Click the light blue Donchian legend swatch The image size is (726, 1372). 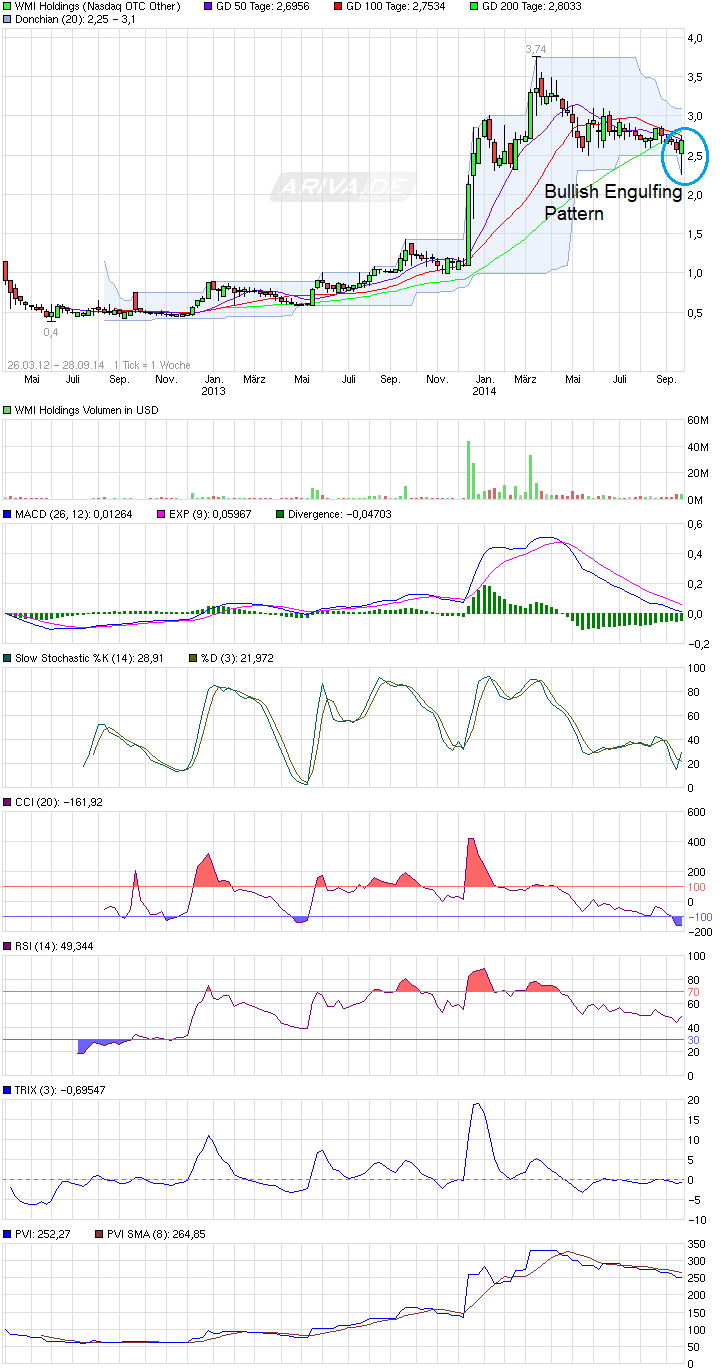pos(7,19)
